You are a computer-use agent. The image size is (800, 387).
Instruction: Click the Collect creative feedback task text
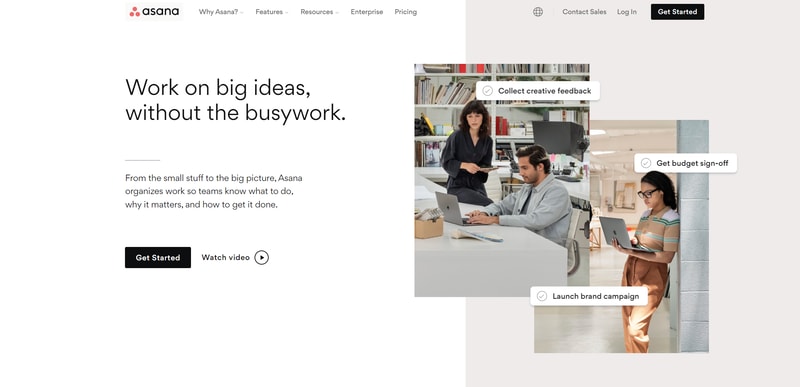click(544, 91)
